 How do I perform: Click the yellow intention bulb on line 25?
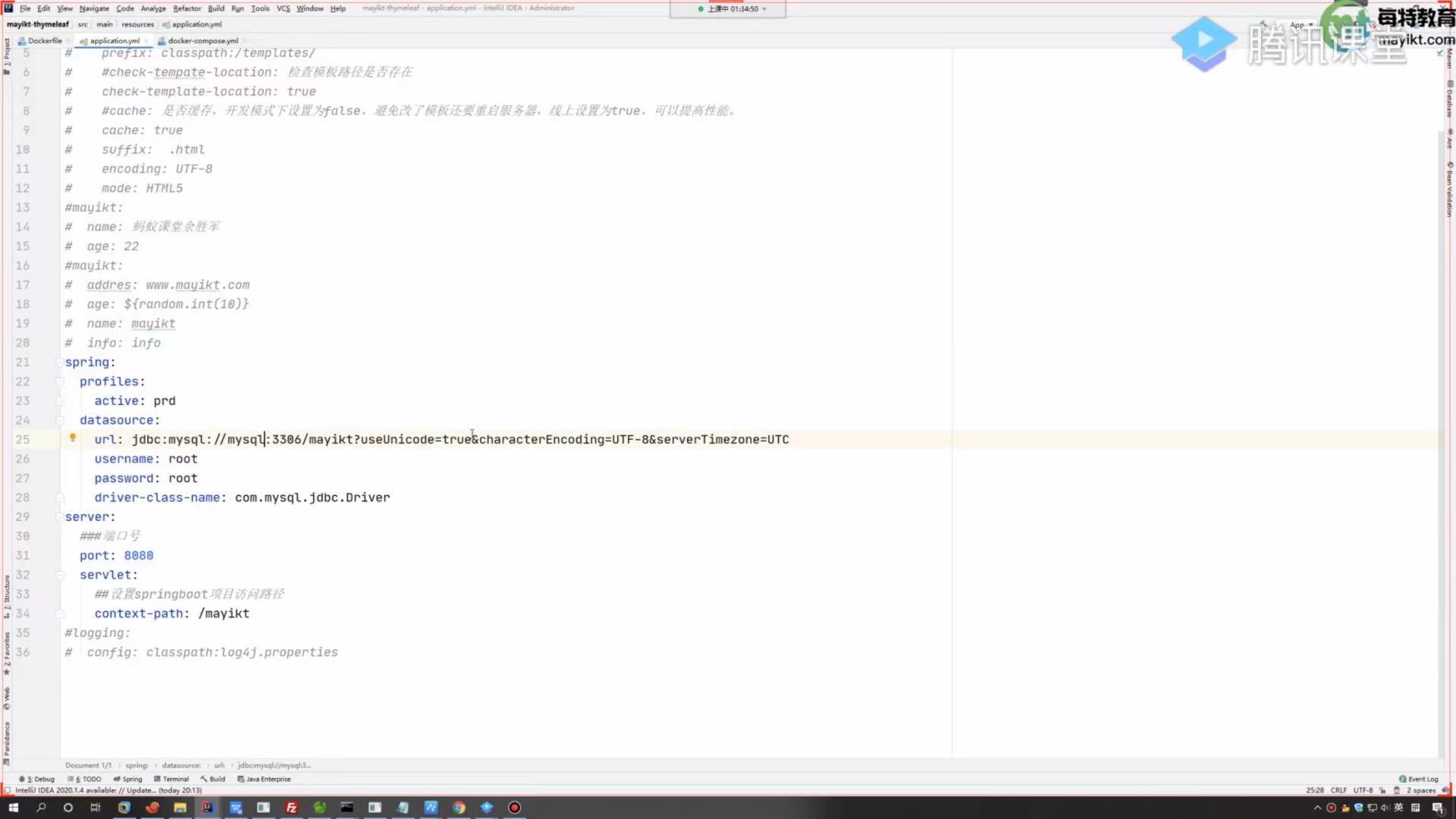(73, 438)
